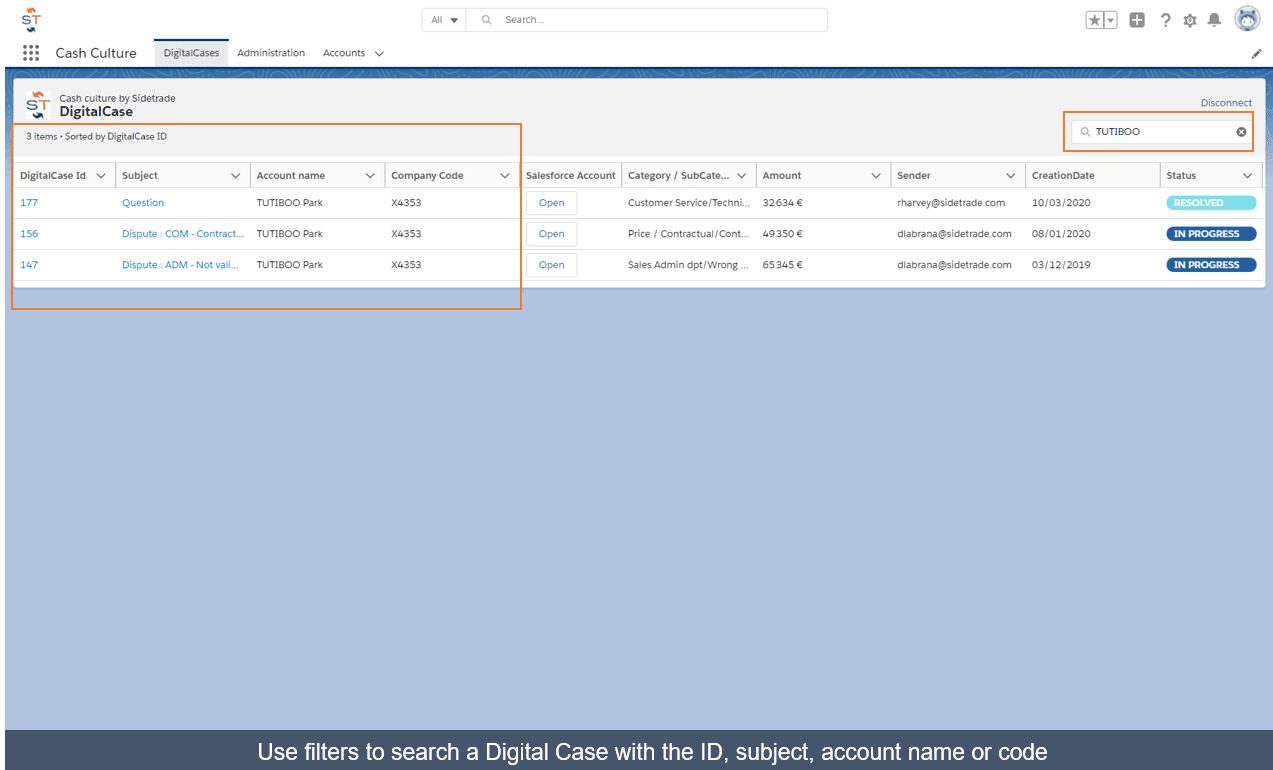Click Open button for case 156
The width and height of the screenshot is (1273, 770).
coord(552,234)
